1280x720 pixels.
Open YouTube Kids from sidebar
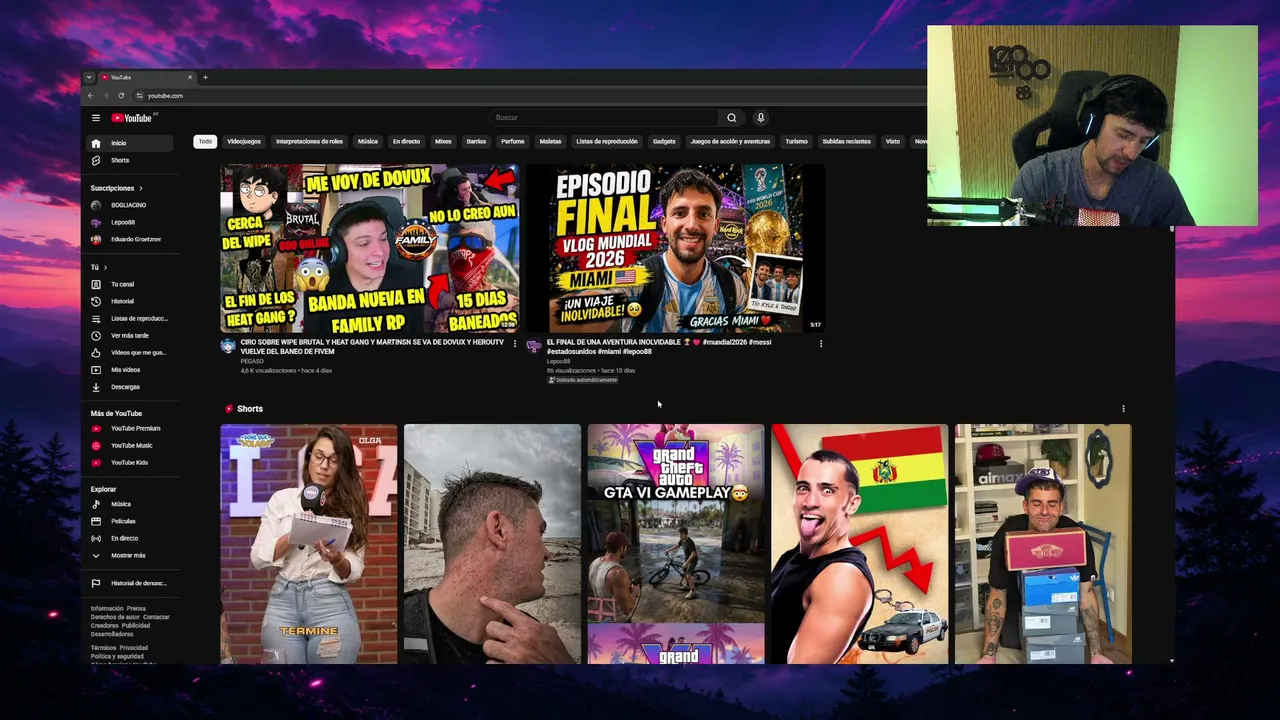pyautogui.click(x=130, y=462)
